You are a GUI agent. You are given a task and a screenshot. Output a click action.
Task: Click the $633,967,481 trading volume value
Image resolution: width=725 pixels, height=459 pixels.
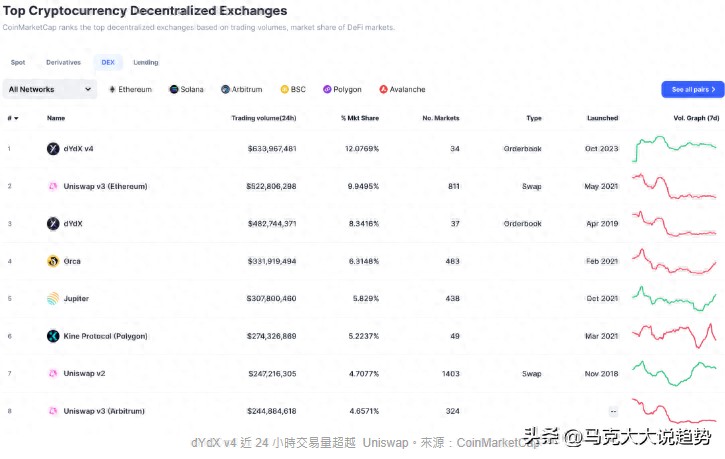[x=272, y=149]
